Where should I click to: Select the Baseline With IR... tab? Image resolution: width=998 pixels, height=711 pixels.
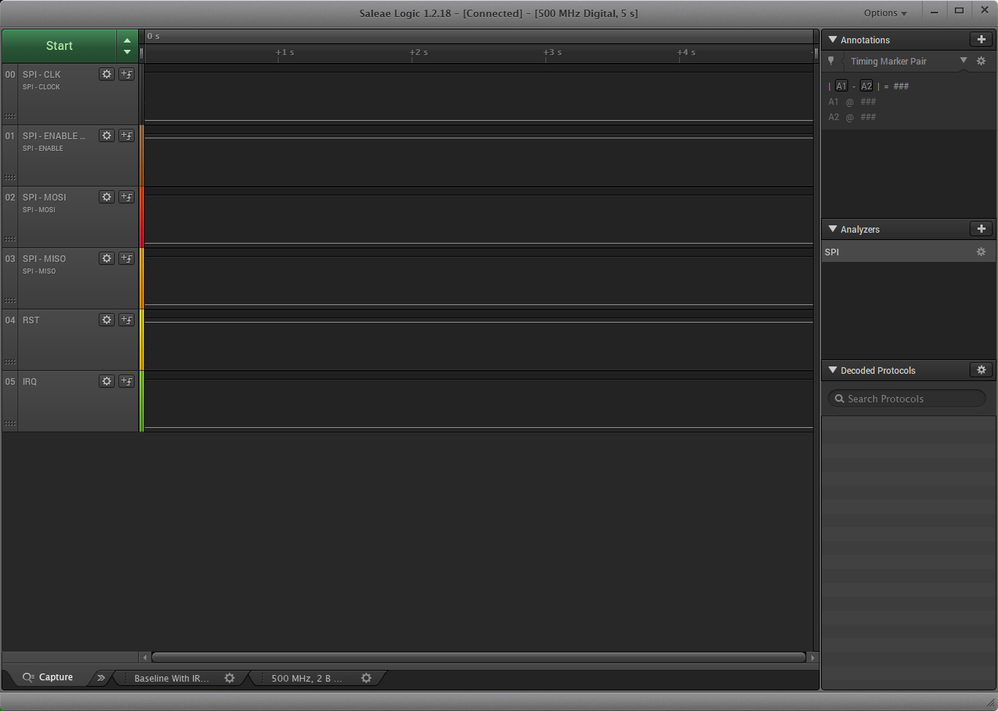pyautogui.click(x=171, y=679)
